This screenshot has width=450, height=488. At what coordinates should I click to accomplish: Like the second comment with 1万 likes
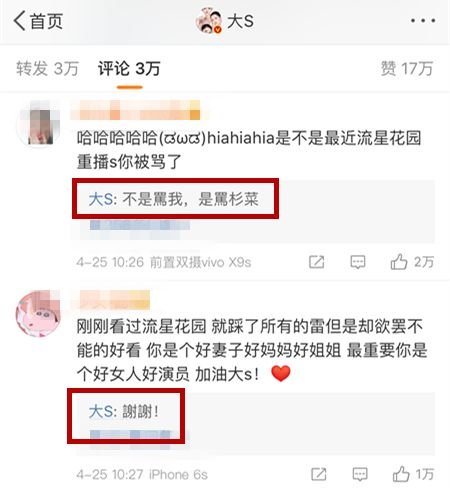tap(413, 474)
